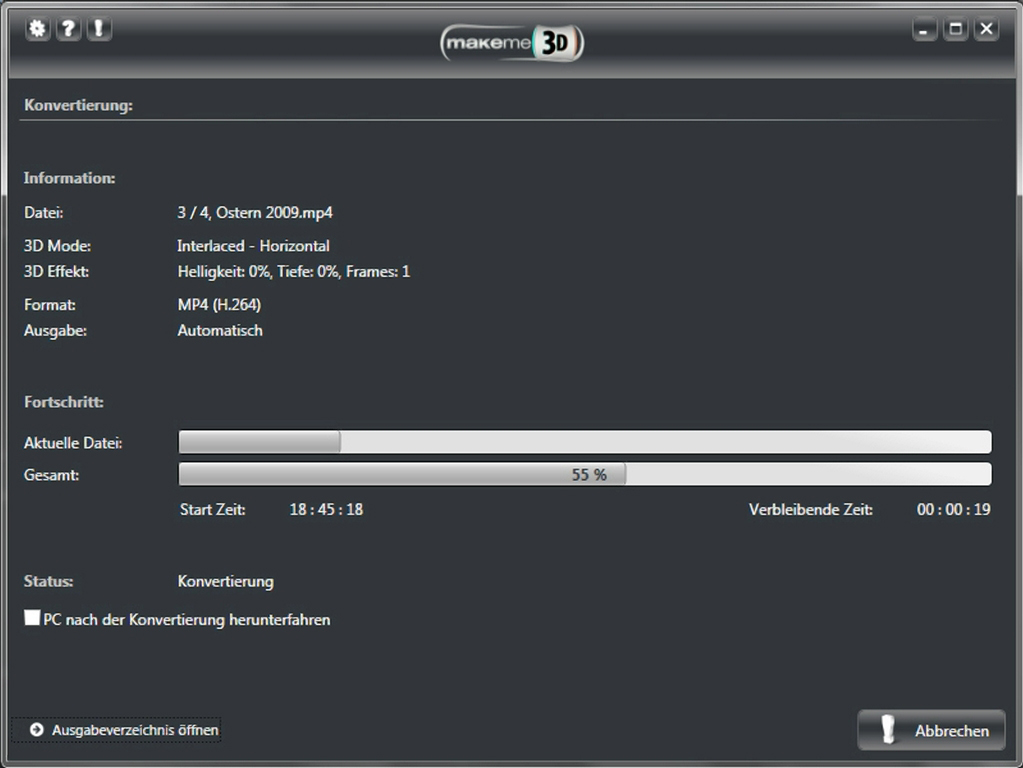Screen dimensions: 1023x768
Task: Open help with the question mark icon
Action: pos(68,29)
